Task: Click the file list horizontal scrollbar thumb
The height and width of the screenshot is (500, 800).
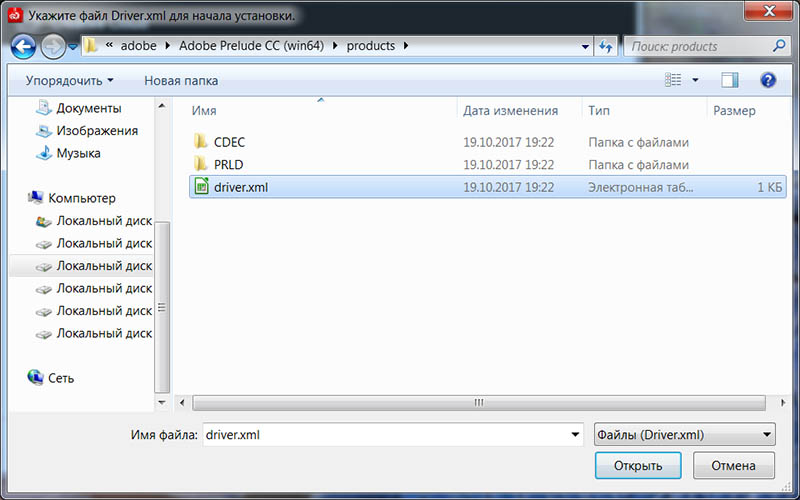Action: 479,403
